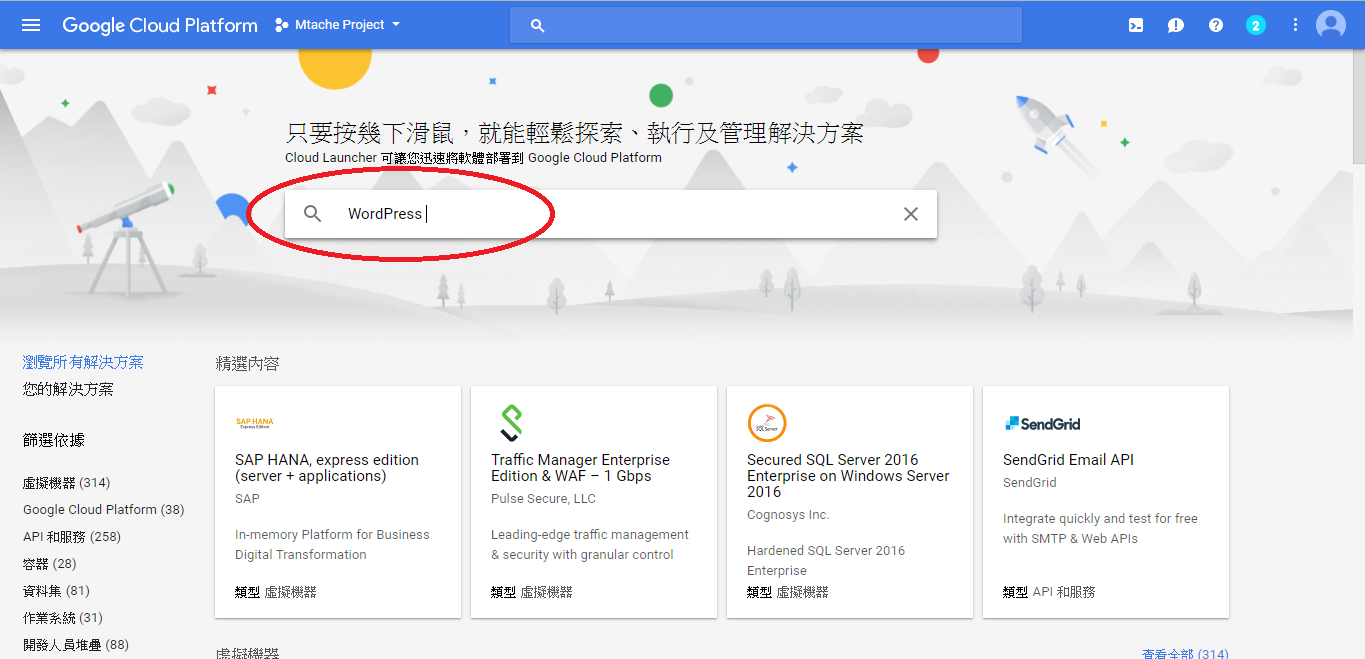Click the page vertical scrollbar
The height and width of the screenshot is (659, 1365).
[x=1358, y=105]
